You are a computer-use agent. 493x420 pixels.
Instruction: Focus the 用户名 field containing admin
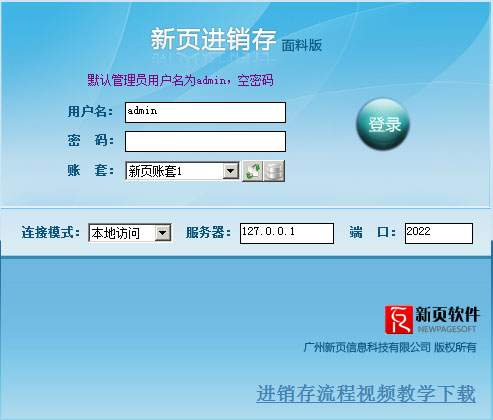pos(205,112)
